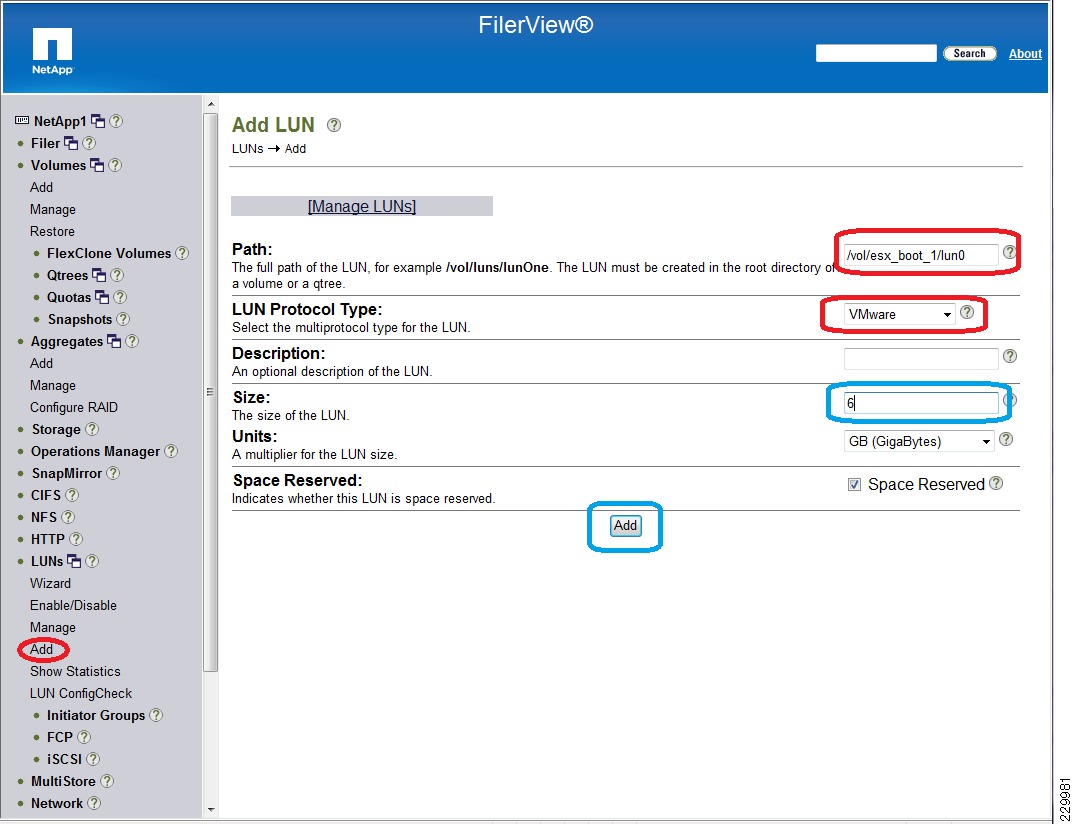Show help for NetApp1 in sidebar
The width and height of the screenshot is (1072, 824).
116,121
